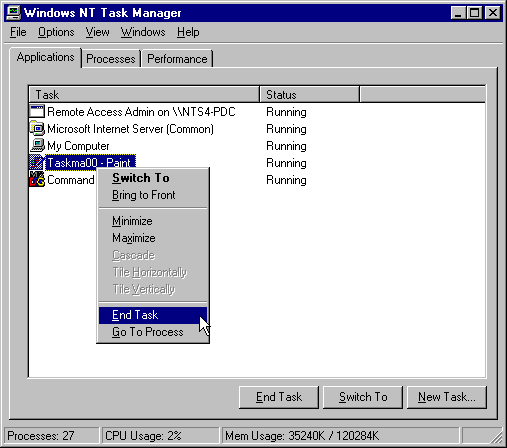507x448 pixels.
Task: Switch to the Applications tab
Action: 46,57
